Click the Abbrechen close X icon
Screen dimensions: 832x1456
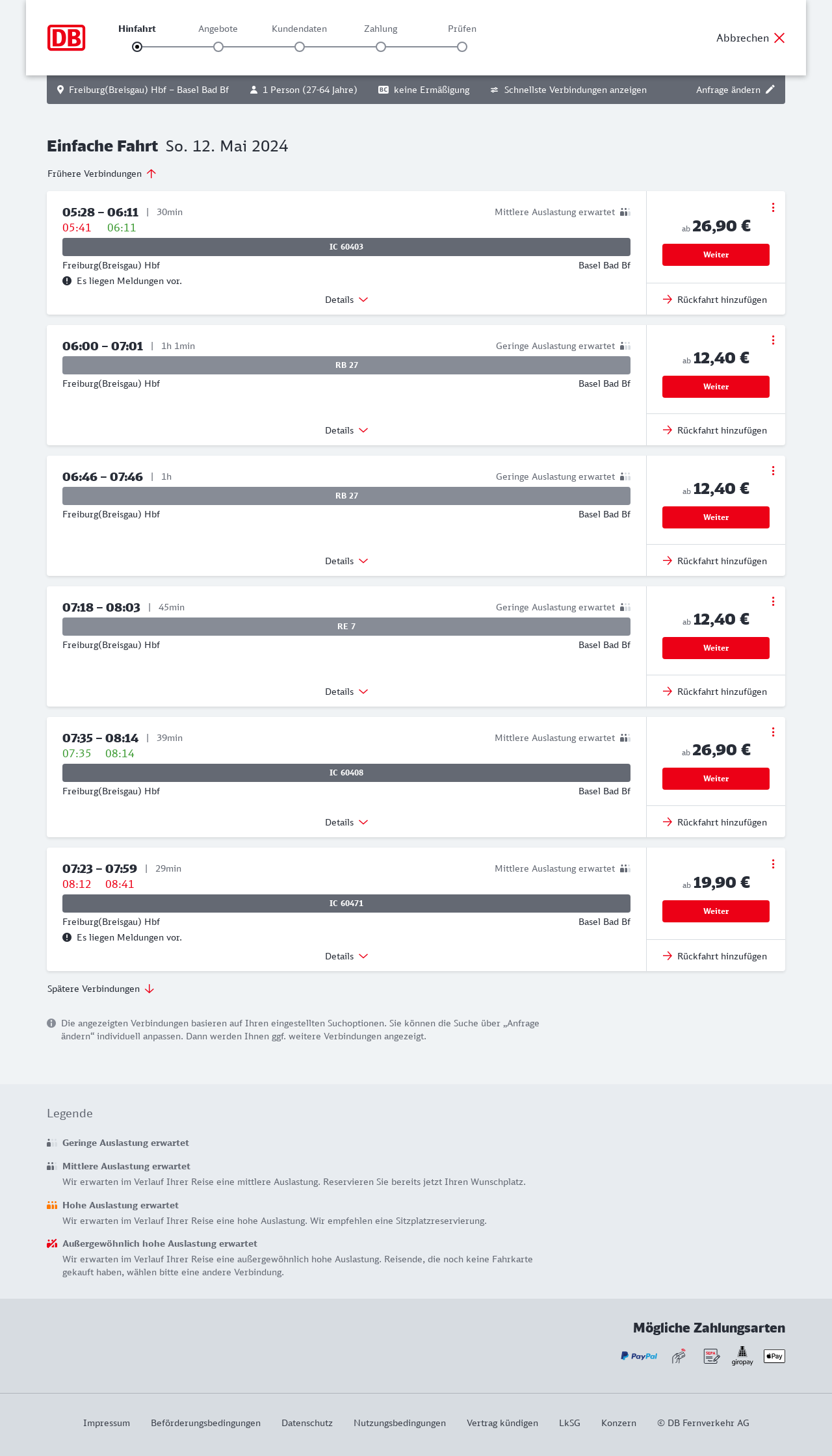779,38
